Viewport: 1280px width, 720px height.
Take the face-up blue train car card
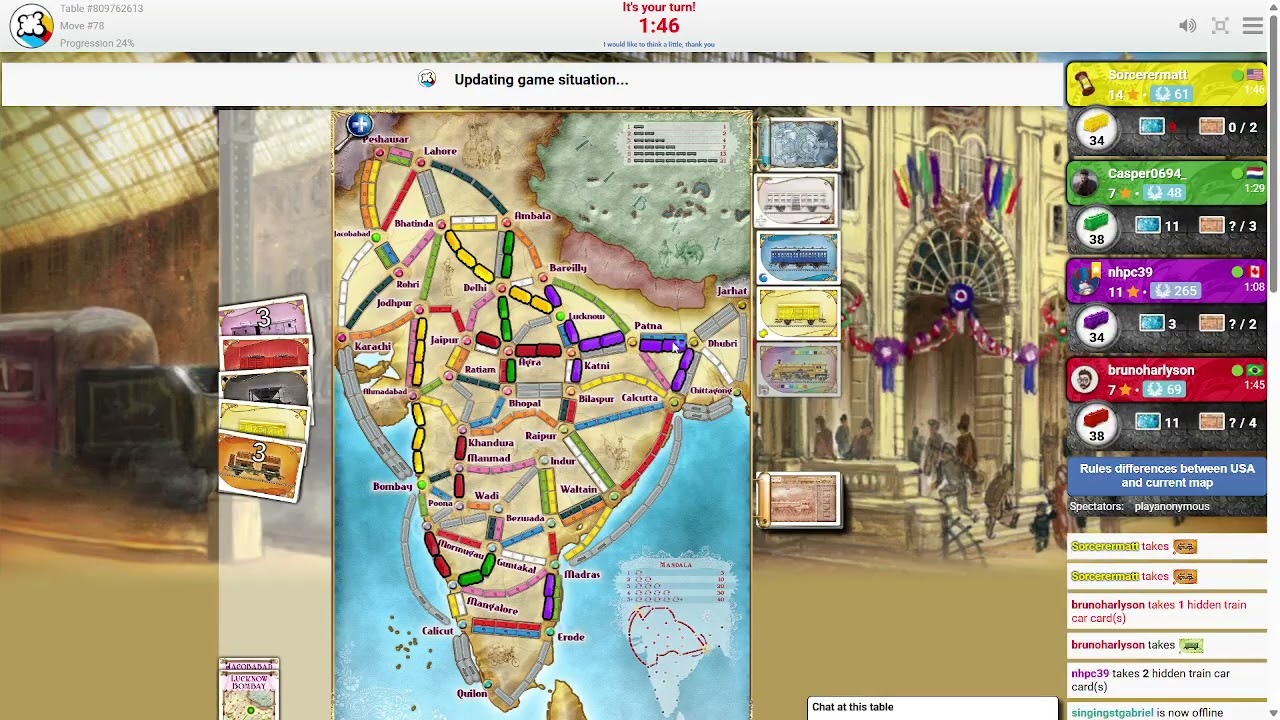click(x=798, y=258)
